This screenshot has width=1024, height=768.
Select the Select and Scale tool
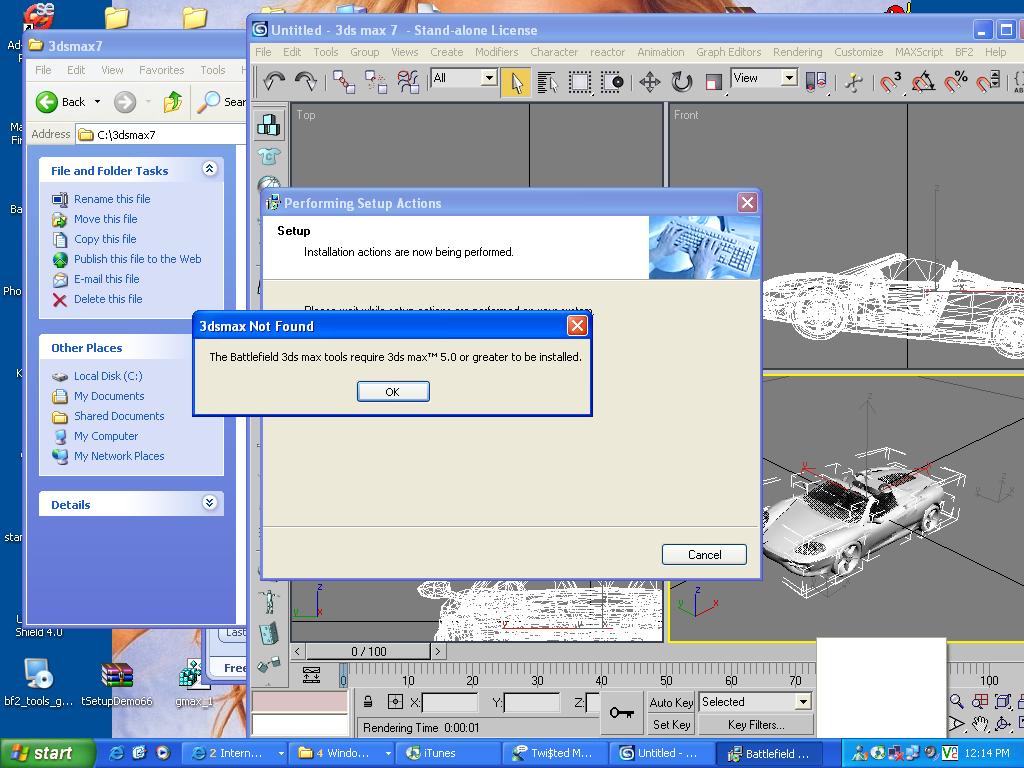pos(714,82)
